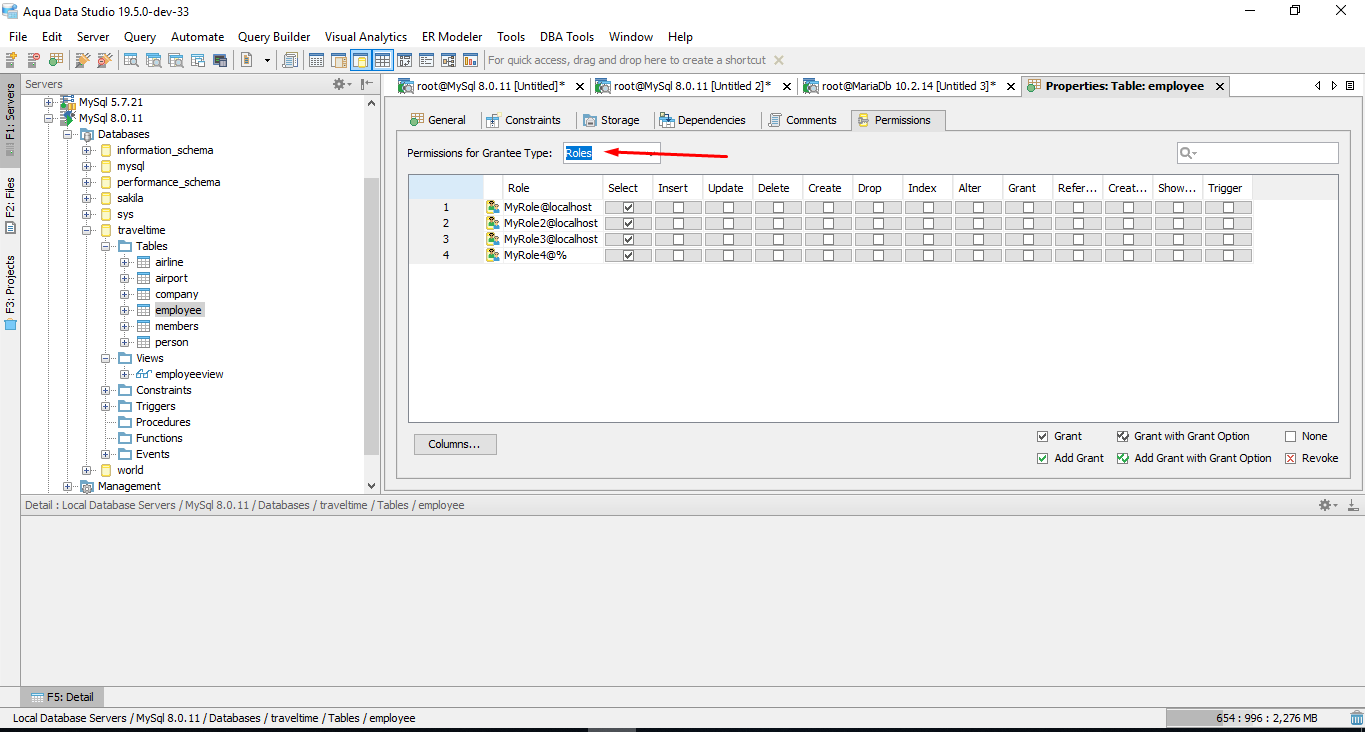This screenshot has width=1365, height=732.
Task: Close the Untitled 2 query tab
Action: click(788, 87)
